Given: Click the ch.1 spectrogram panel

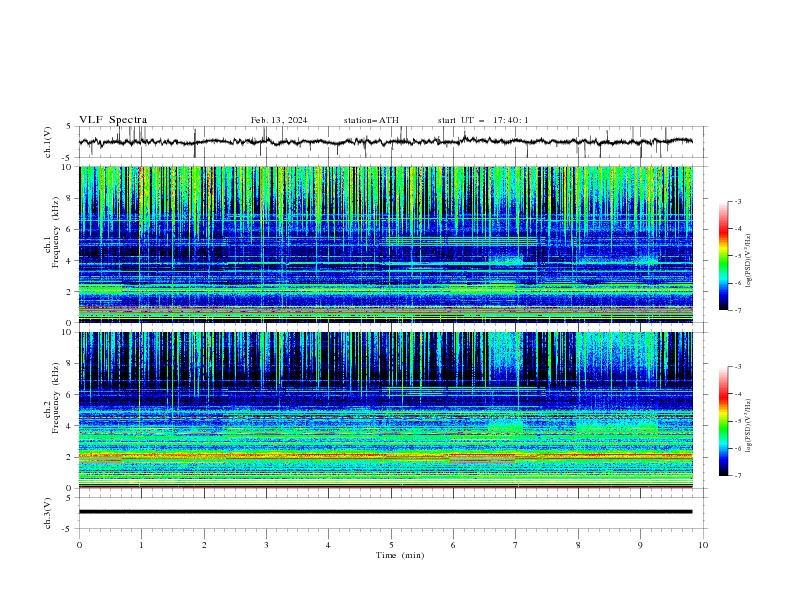Looking at the screenshot, I should click(386, 244).
